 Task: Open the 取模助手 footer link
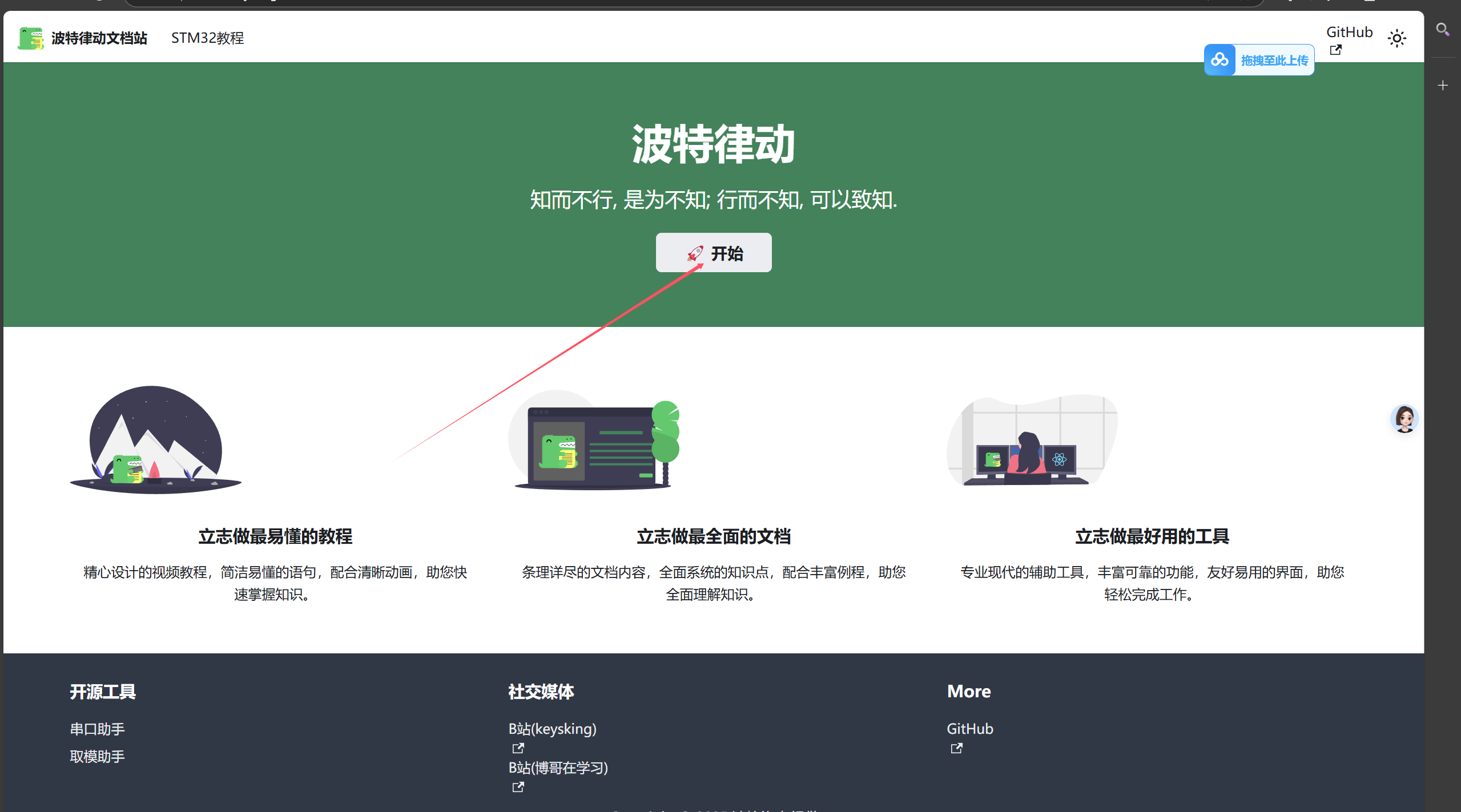(x=97, y=756)
